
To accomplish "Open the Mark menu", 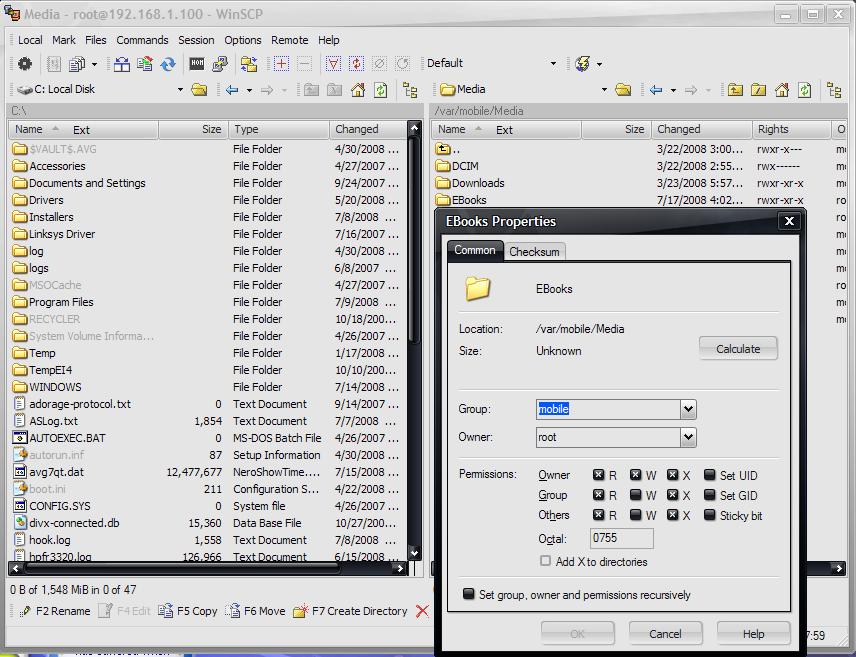I will (x=64, y=40).
